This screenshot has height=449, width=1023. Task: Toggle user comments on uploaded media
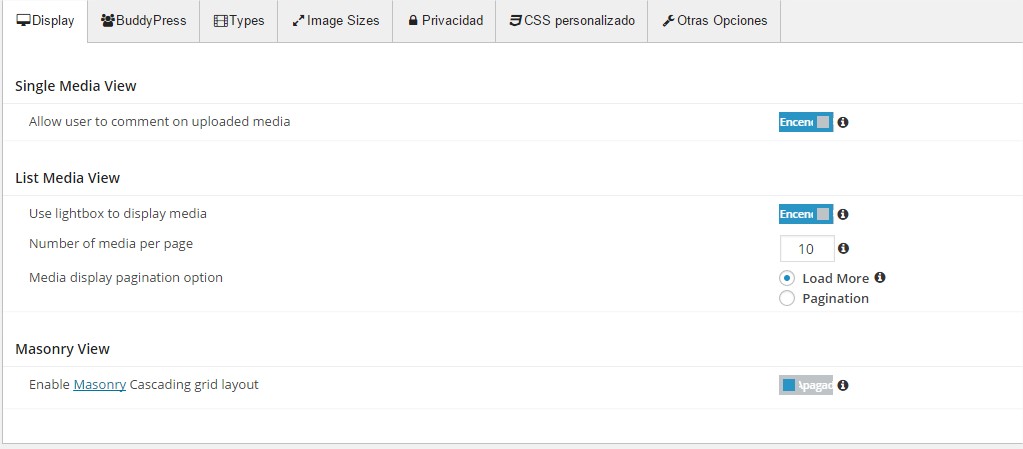(x=806, y=123)
